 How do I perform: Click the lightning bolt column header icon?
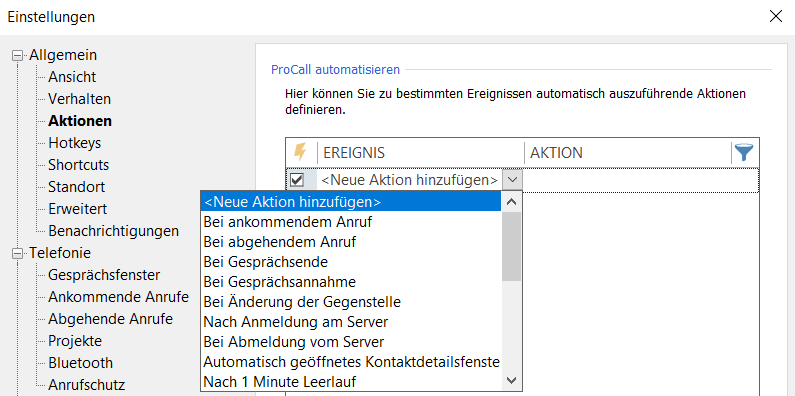click(301, 152)
